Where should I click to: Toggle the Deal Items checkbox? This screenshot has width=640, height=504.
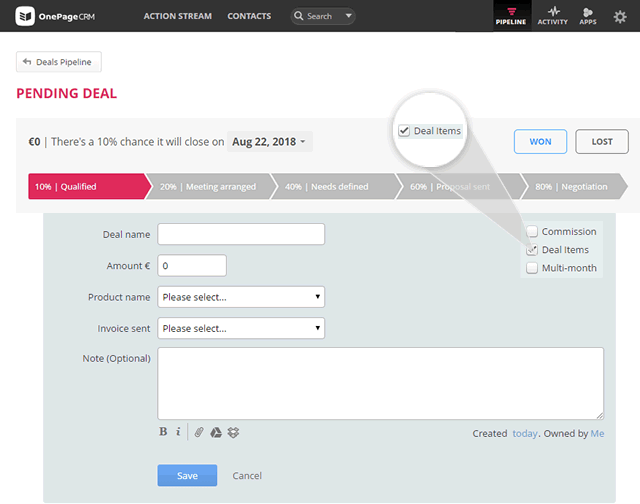[x=532, y=250]
